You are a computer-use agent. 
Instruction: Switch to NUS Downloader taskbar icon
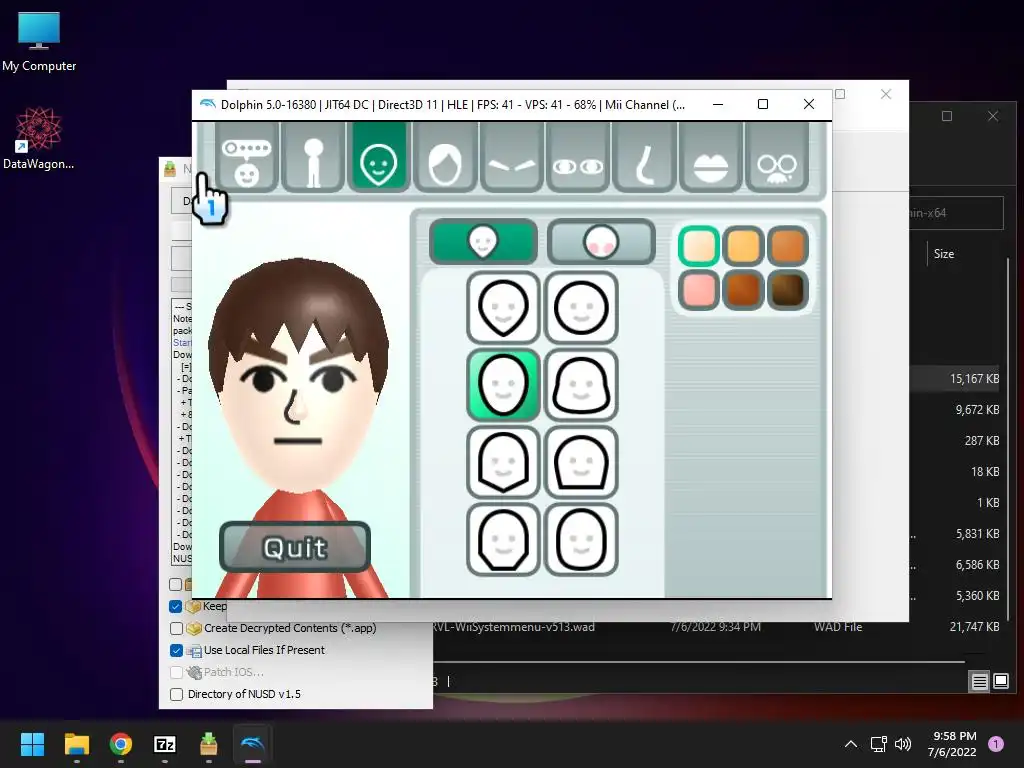coord(208,744)
